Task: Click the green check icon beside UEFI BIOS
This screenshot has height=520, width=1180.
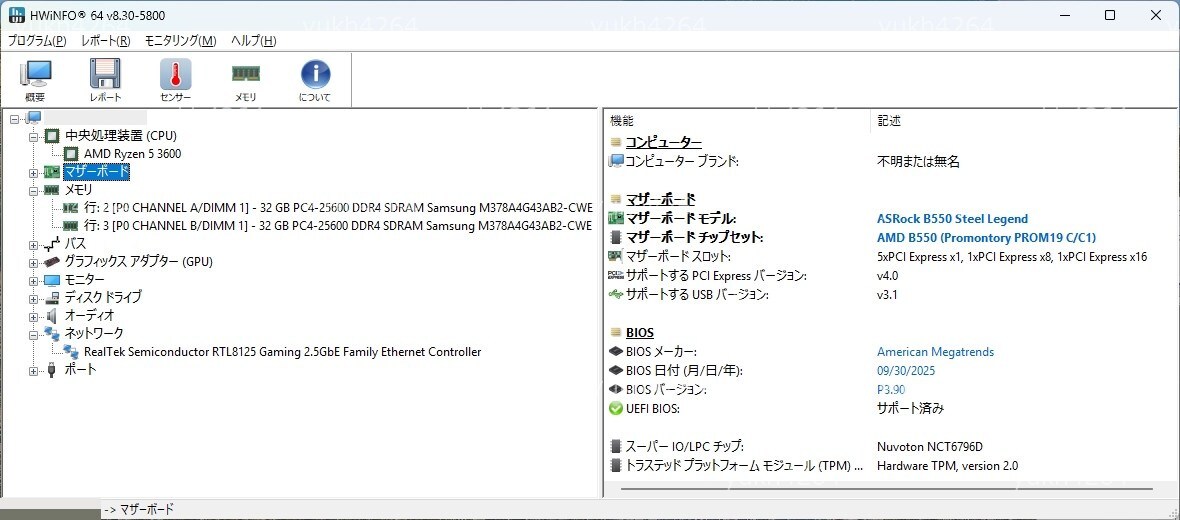Action: [x=616, y=409]
